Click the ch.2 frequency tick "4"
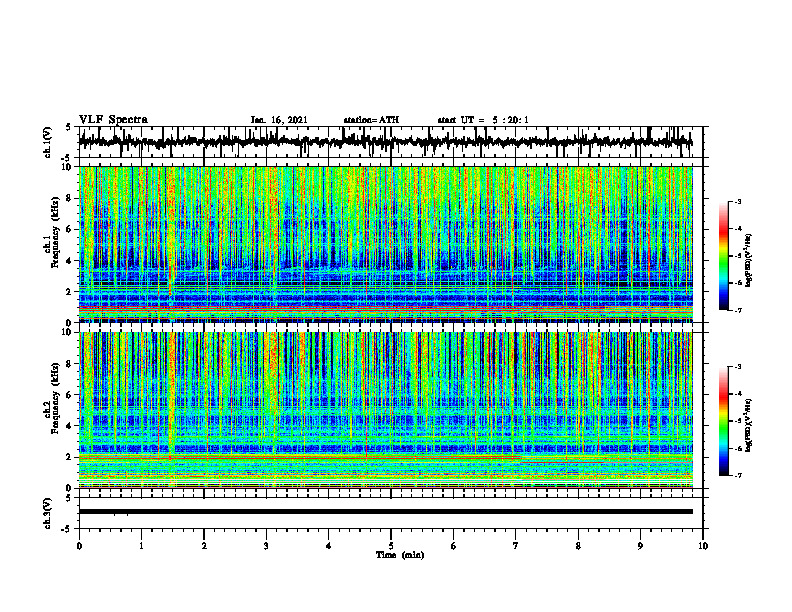 pyautogui.click(x=69, y=426)
